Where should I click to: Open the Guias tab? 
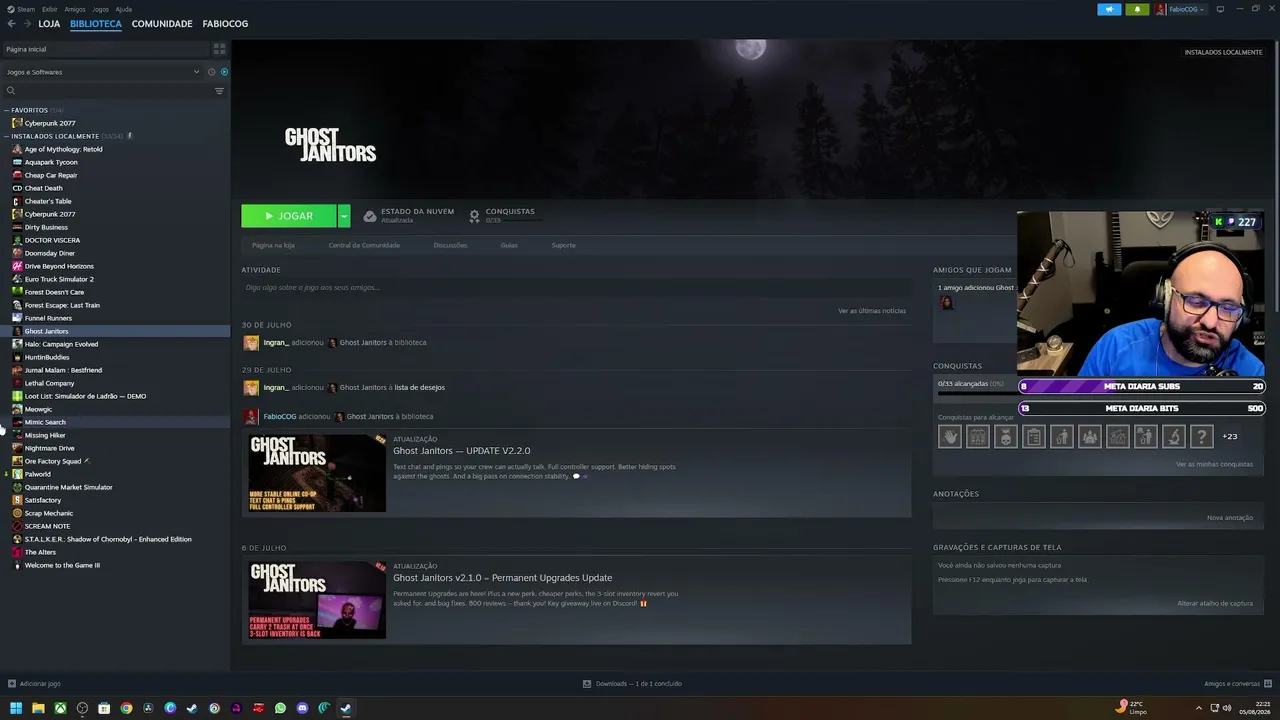[509, 245]
